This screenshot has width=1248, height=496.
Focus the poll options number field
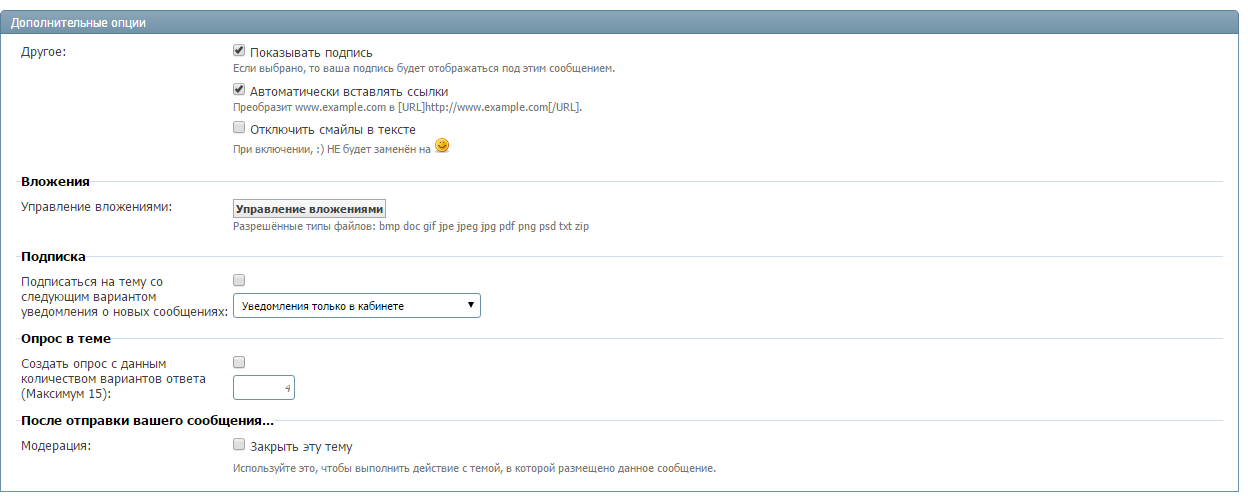tap(264, 387)
